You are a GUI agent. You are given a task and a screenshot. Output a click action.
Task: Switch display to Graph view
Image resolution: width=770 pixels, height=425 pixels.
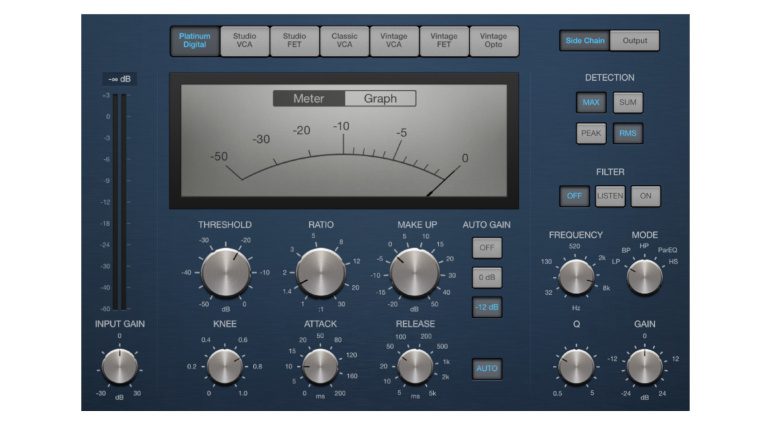click(x=380, y=99)
